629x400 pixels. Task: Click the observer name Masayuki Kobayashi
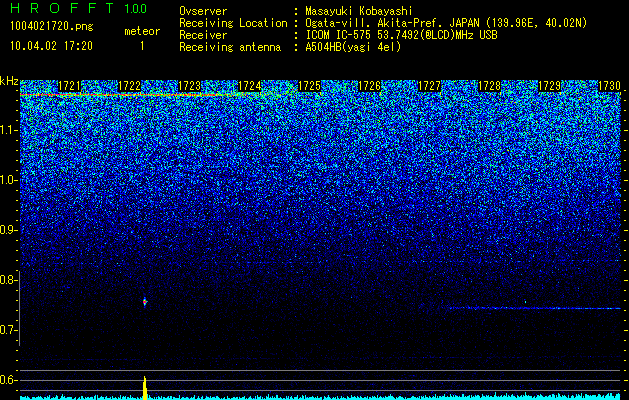(x=359, y=11)
